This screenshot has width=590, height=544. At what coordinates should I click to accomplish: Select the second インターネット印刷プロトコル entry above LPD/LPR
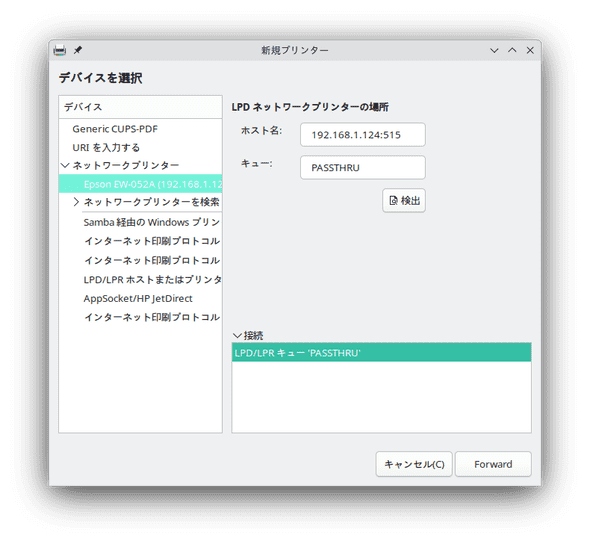[x=140, y=260]
